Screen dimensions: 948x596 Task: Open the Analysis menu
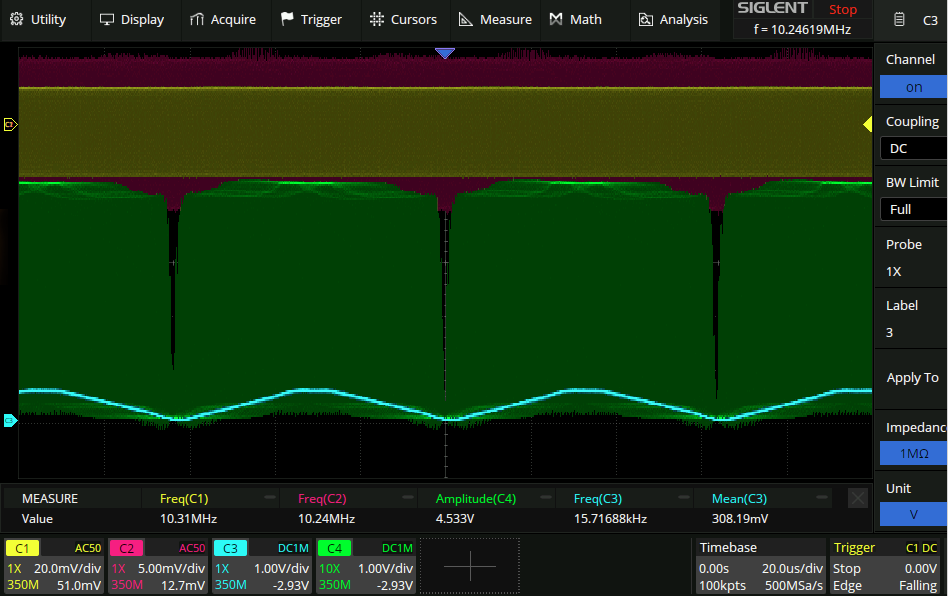673,19
